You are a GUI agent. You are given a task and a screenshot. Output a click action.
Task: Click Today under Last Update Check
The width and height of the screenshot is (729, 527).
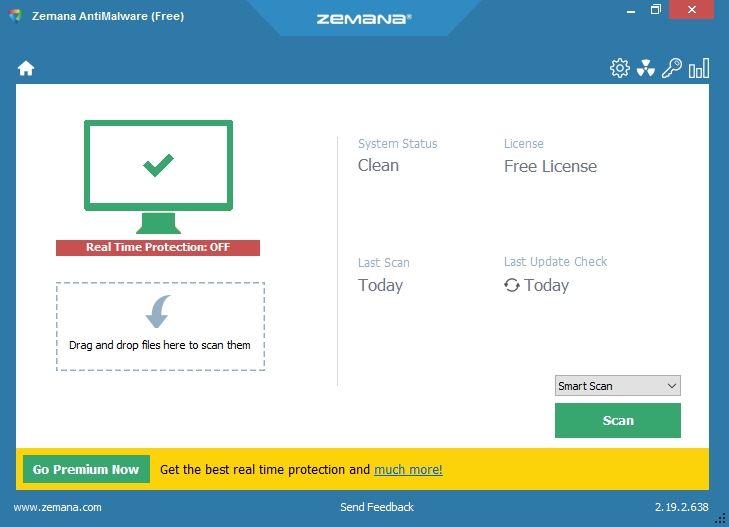pos(546,285)
